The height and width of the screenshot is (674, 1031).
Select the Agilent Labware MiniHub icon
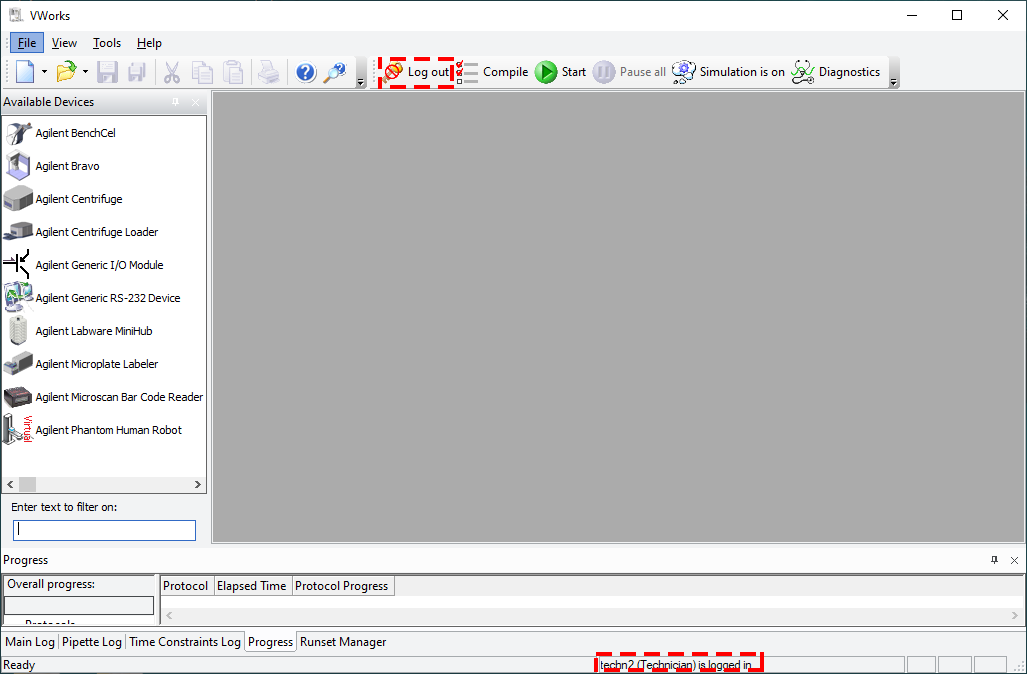pyautogui.click(x=18, y=330)
